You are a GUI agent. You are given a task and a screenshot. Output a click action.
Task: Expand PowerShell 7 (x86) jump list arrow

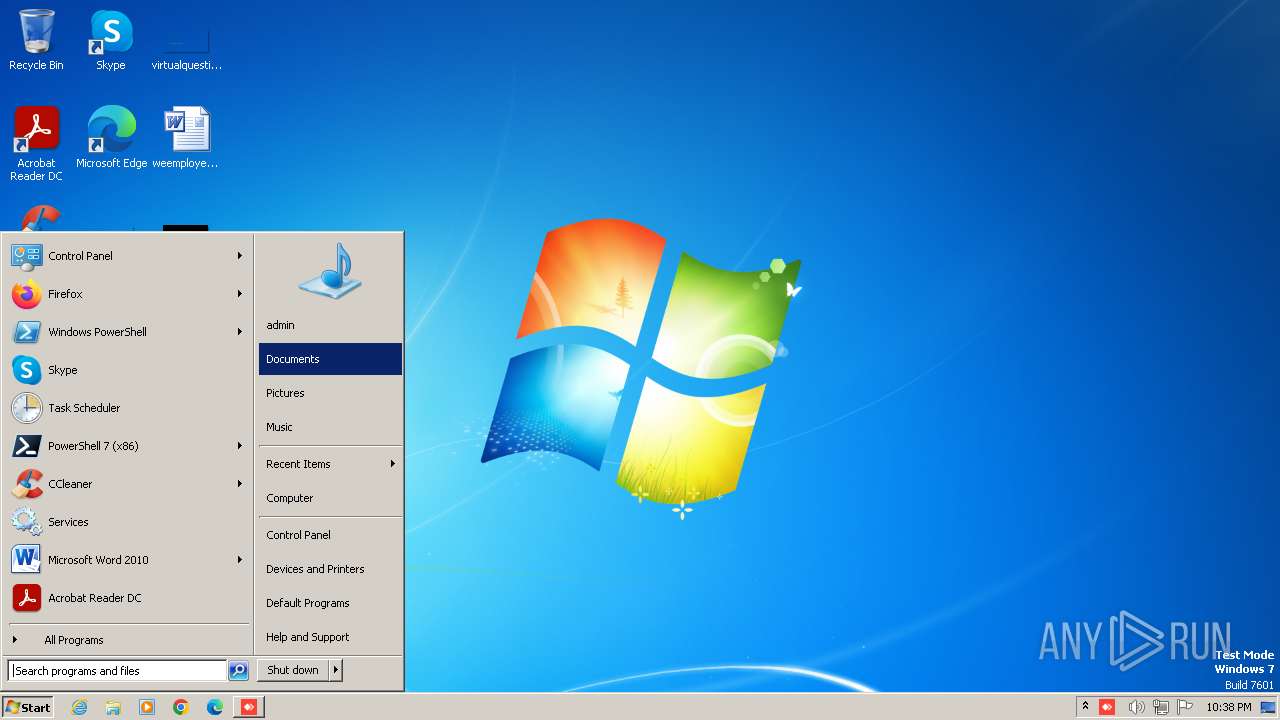pyautogui.click(x=240, y=446)
